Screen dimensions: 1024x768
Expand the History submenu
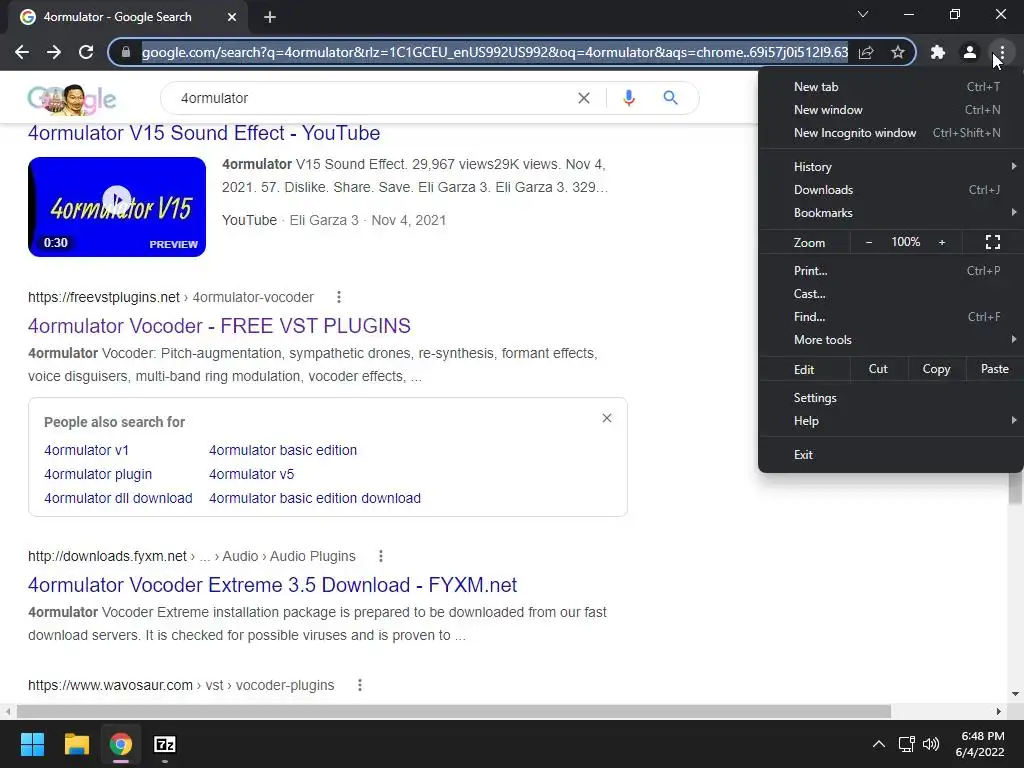coord(891,167)
